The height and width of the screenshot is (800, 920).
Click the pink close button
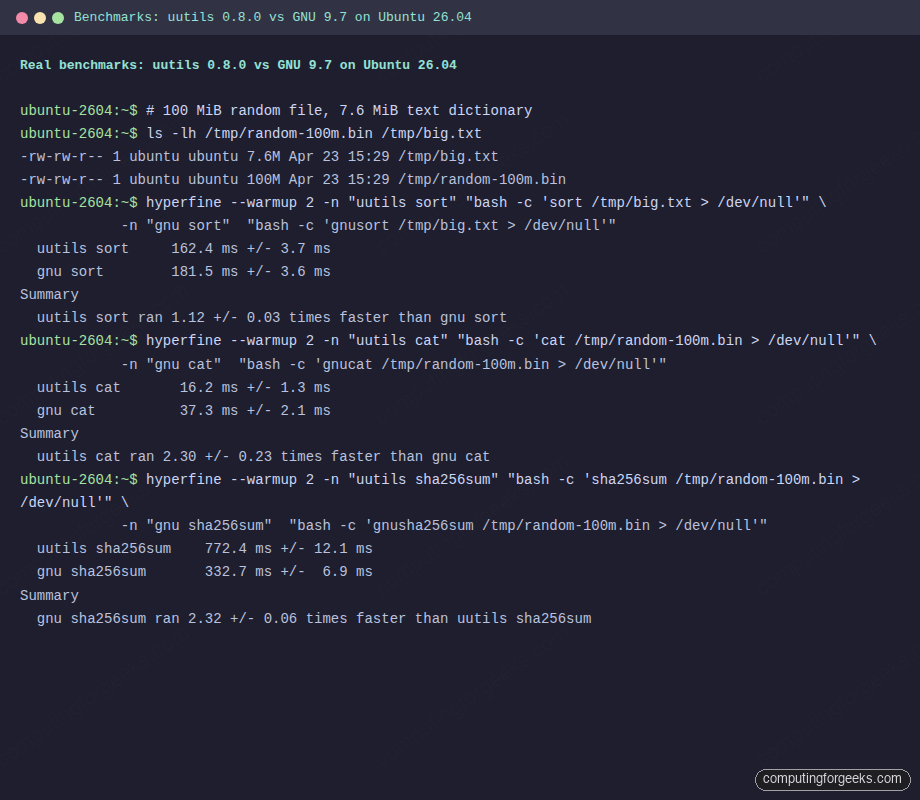click(24, 17)
